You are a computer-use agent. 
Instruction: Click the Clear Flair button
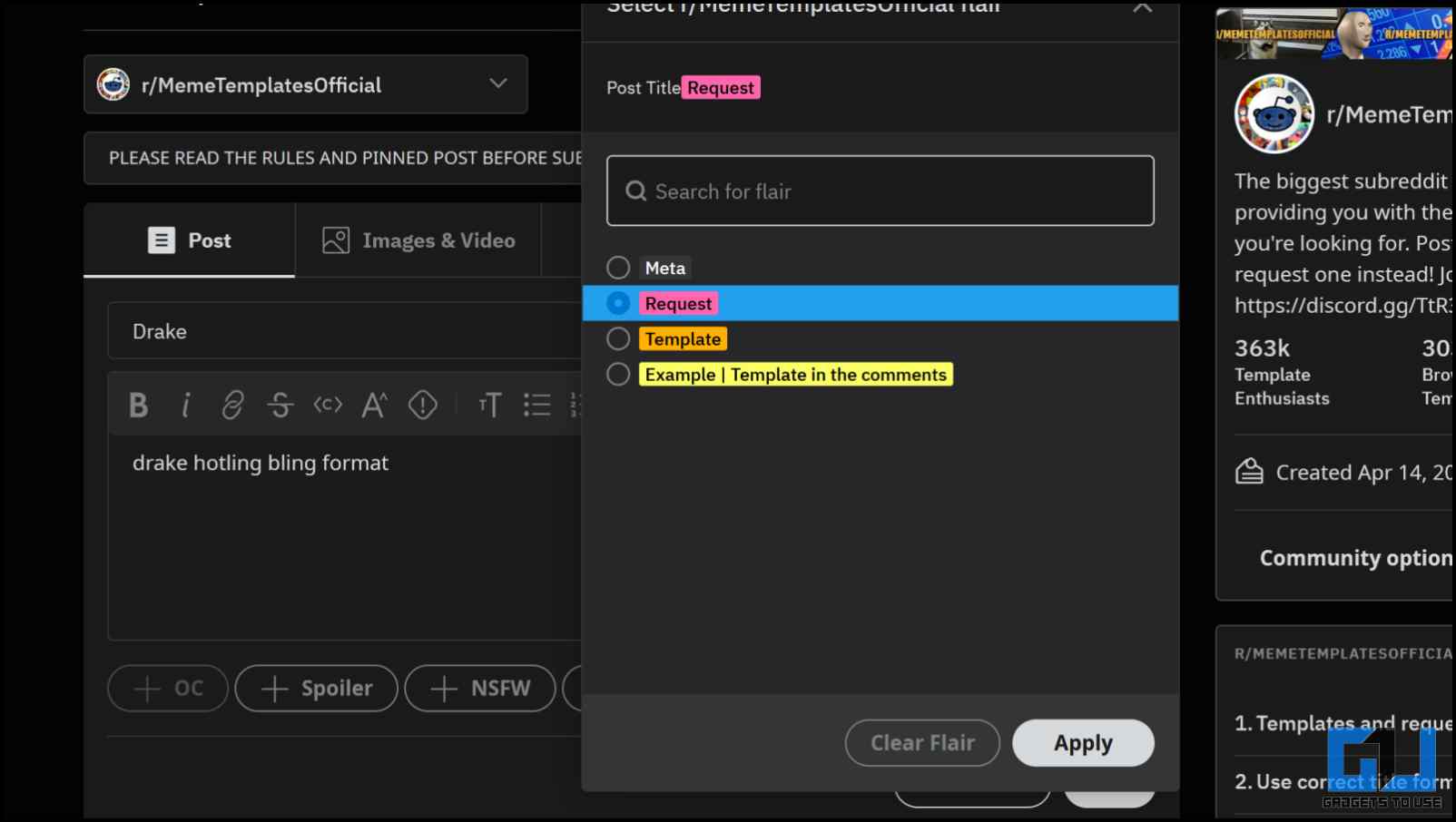922,743
